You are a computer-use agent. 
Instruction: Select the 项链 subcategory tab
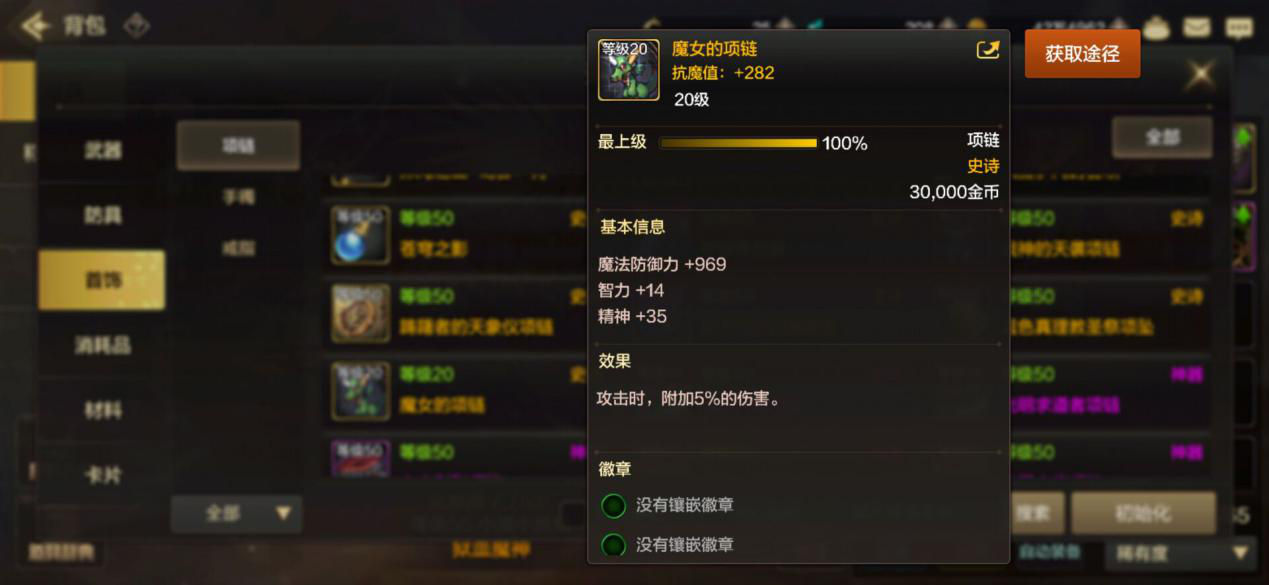238,146
